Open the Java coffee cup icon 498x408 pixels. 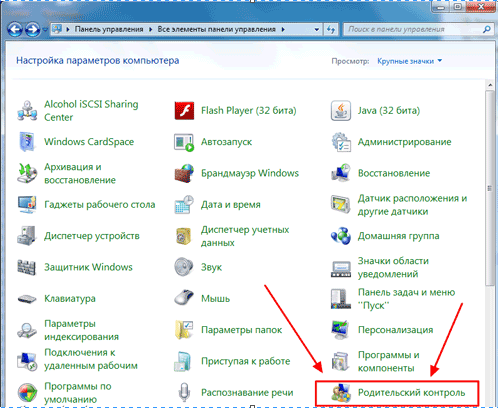click(x=341, y=111)
